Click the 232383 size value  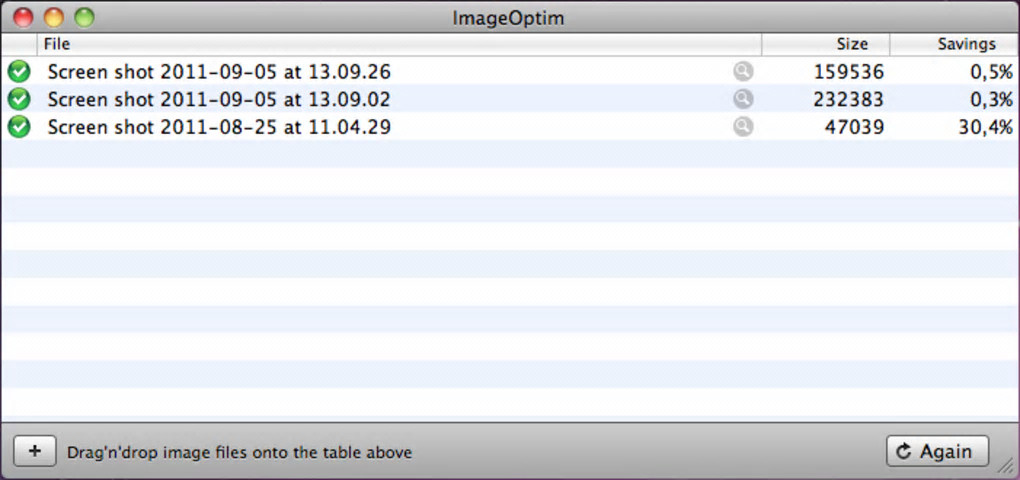coord(848,100)
